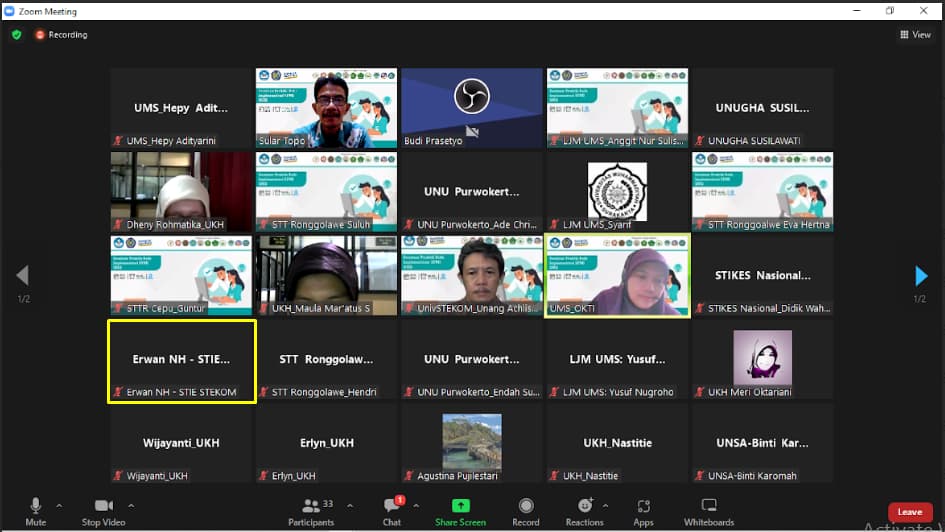Open the Reactions menu
The width and height of the screenshot is (945, 532).
coord(585,510)
